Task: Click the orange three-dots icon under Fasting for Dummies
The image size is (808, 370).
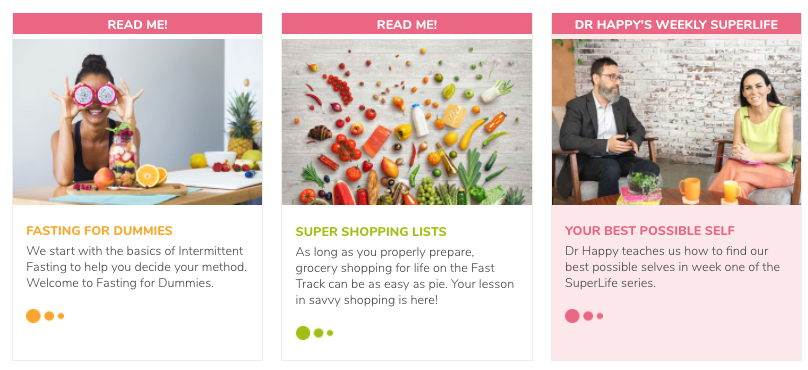Action: 45,316
